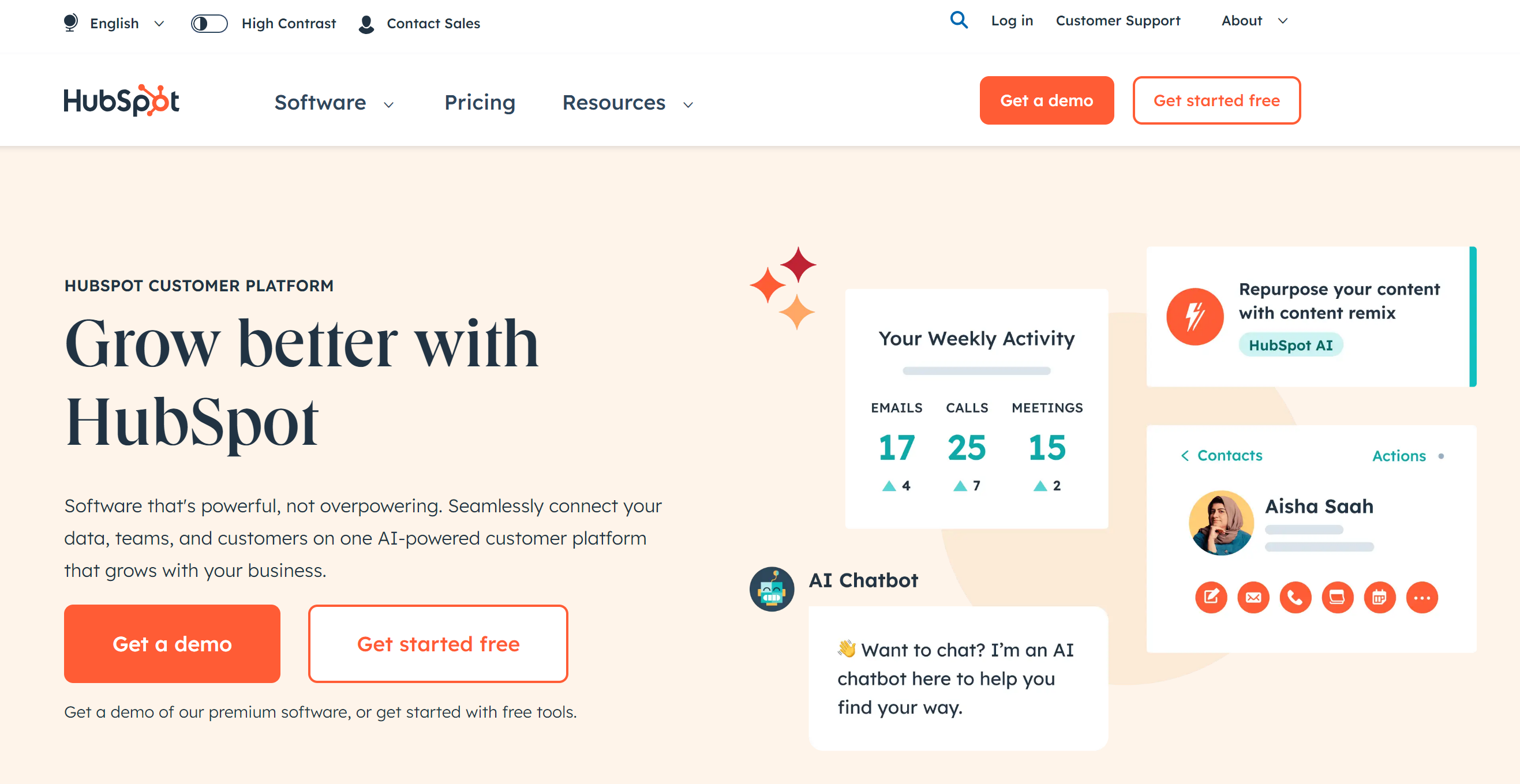
Task: Click the Get started free outline button
Action: point(1216,100)
